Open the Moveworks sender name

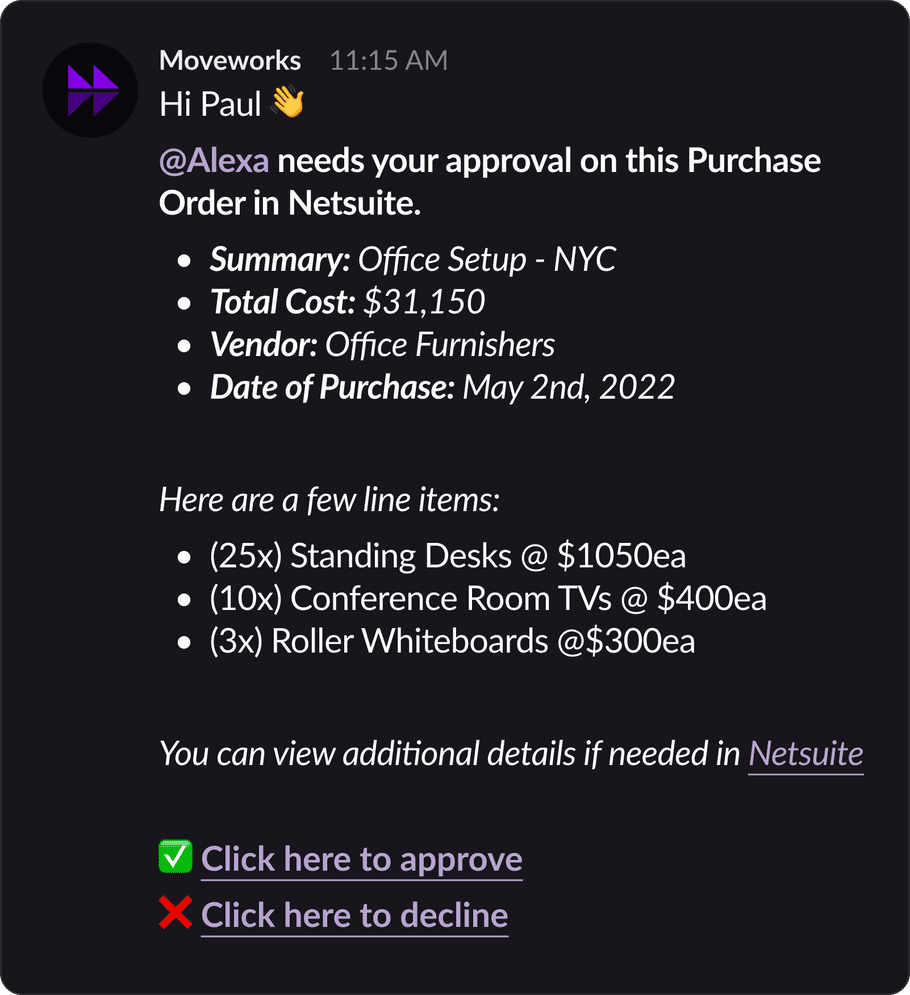click(230, 61)
